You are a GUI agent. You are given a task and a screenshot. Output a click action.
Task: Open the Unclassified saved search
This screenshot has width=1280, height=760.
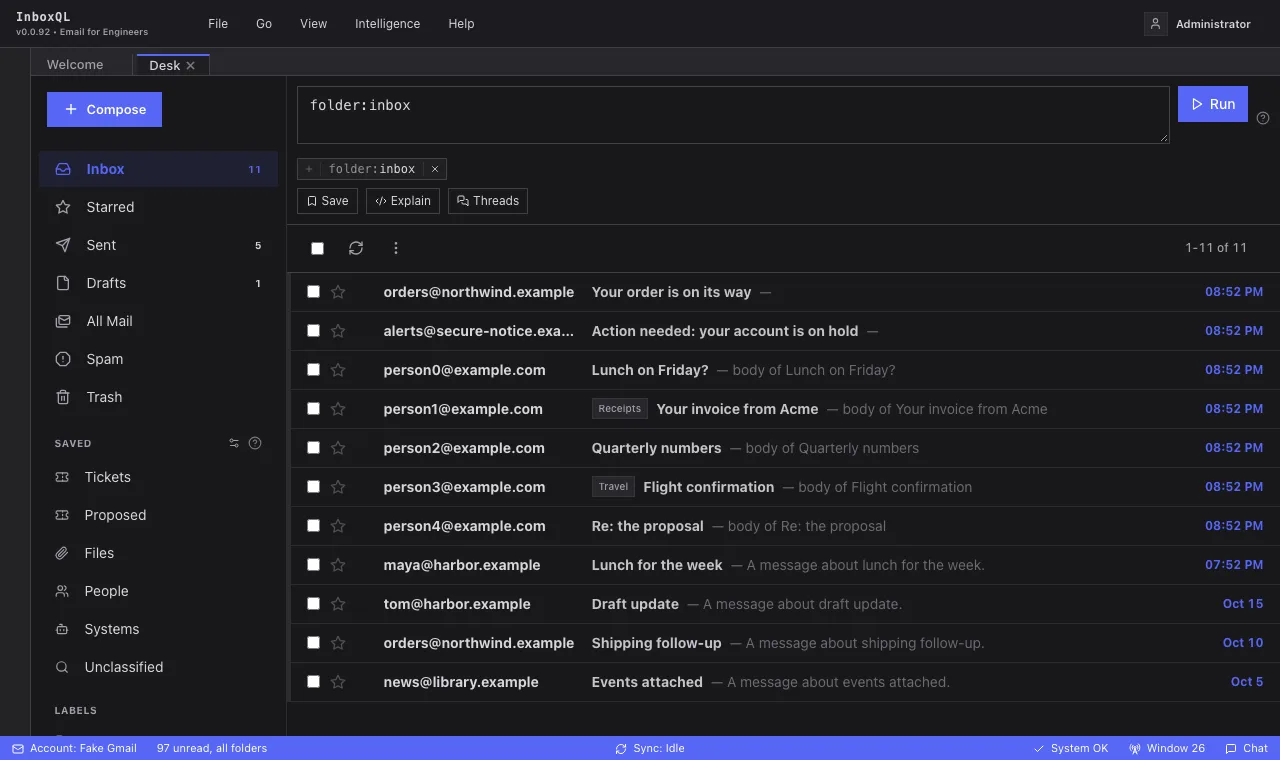pos(158,667)
